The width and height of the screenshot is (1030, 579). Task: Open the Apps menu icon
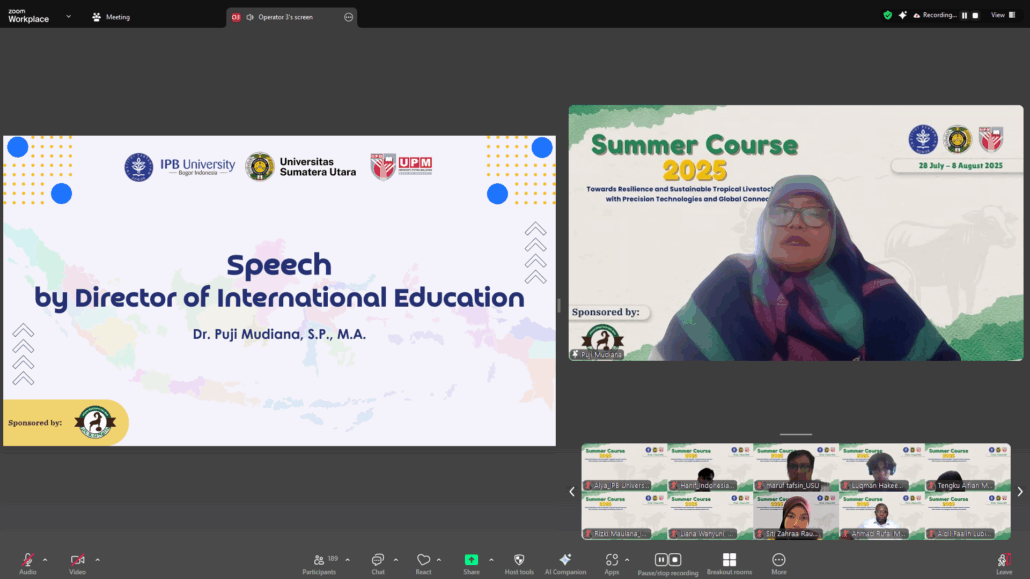point(612,560)
